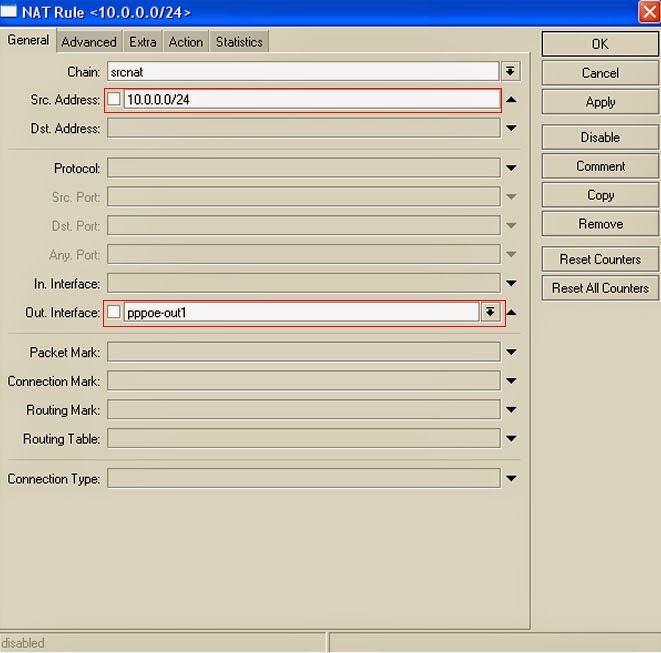Collapse the Src. Address field
Image resolution: width=661 pixels, height=653 pixels.
click(511, 99)
